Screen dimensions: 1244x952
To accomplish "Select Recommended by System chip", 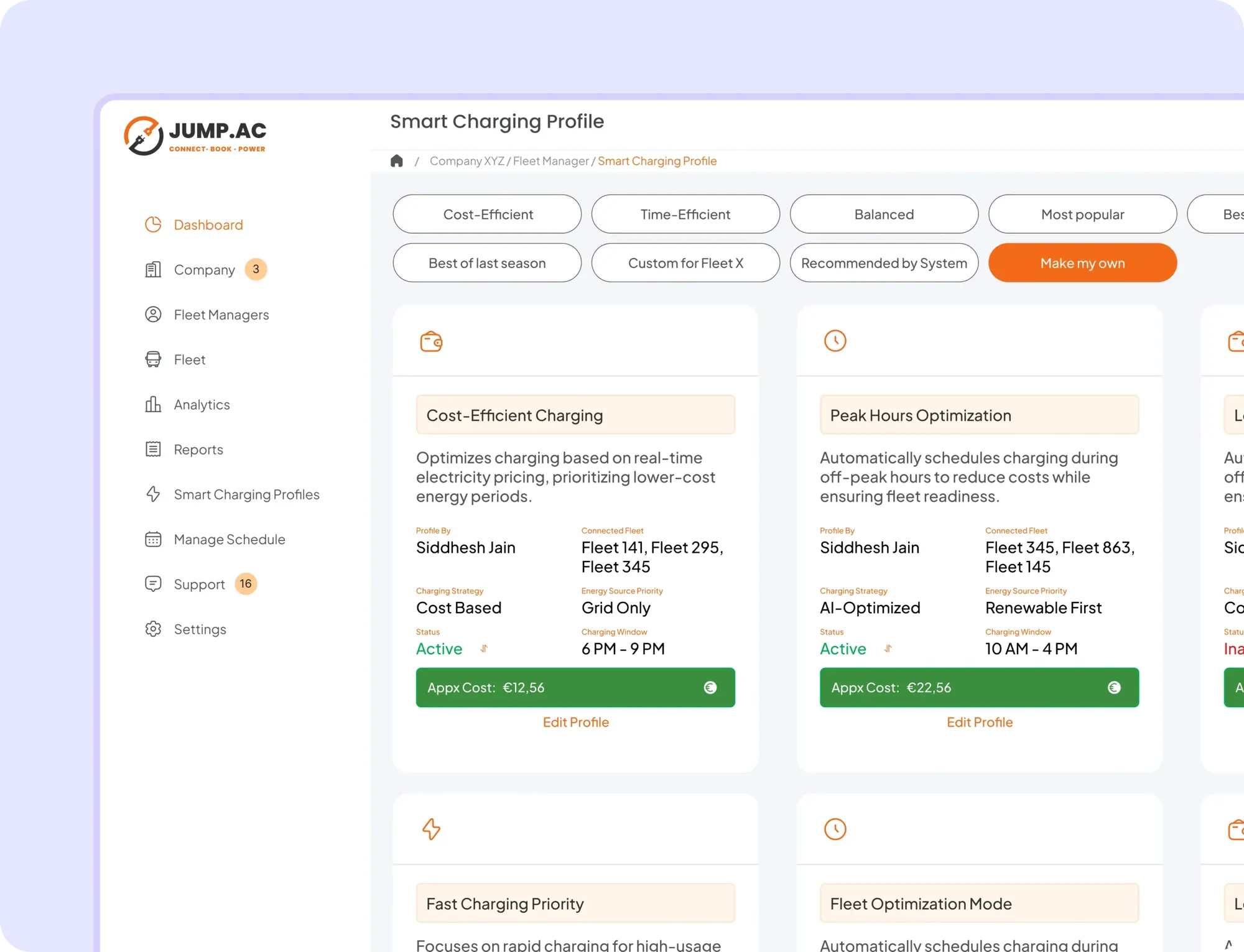I will pos(884,263).
